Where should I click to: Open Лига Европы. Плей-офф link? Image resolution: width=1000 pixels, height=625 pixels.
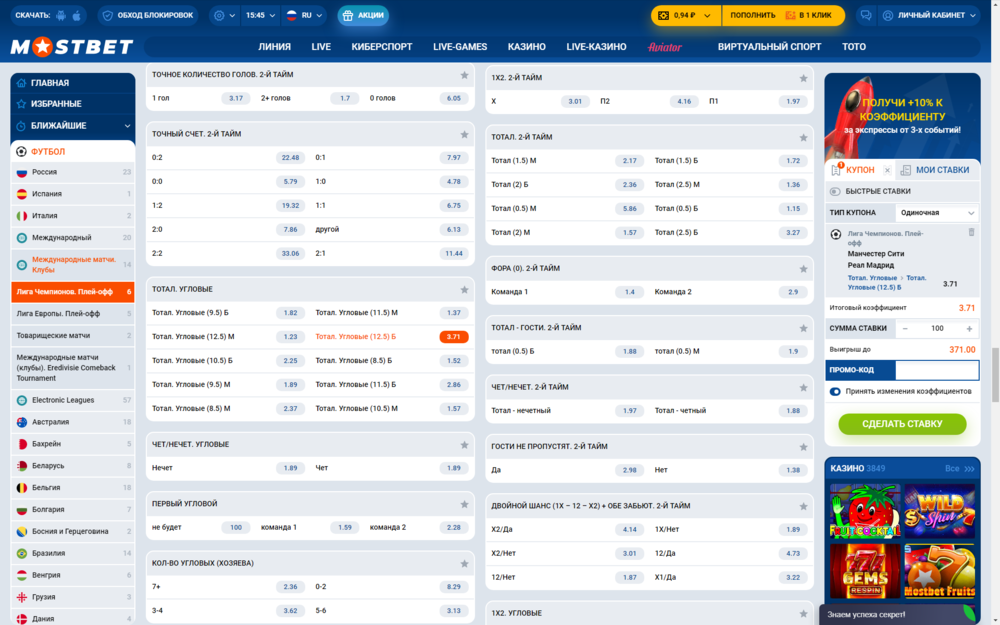73,314
